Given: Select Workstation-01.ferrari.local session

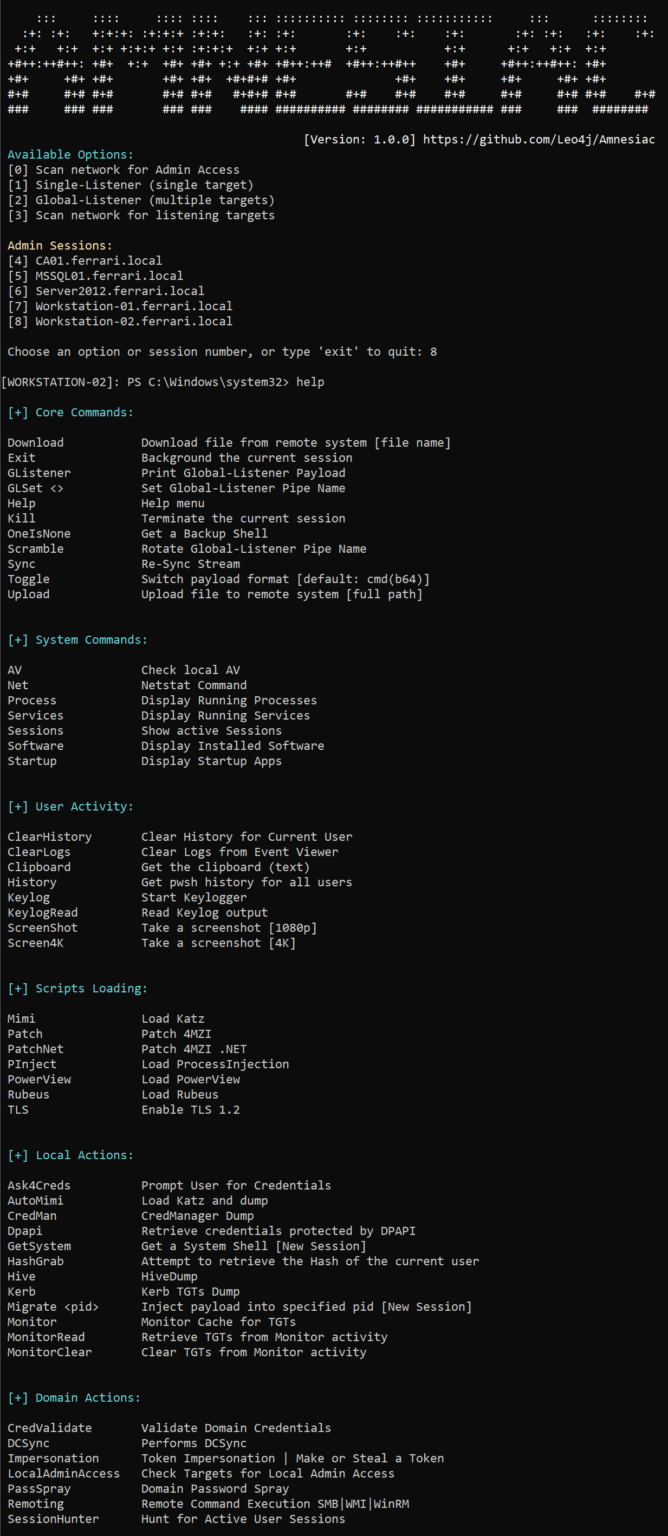Looking at the screenshot, I should tap(120, 306).
